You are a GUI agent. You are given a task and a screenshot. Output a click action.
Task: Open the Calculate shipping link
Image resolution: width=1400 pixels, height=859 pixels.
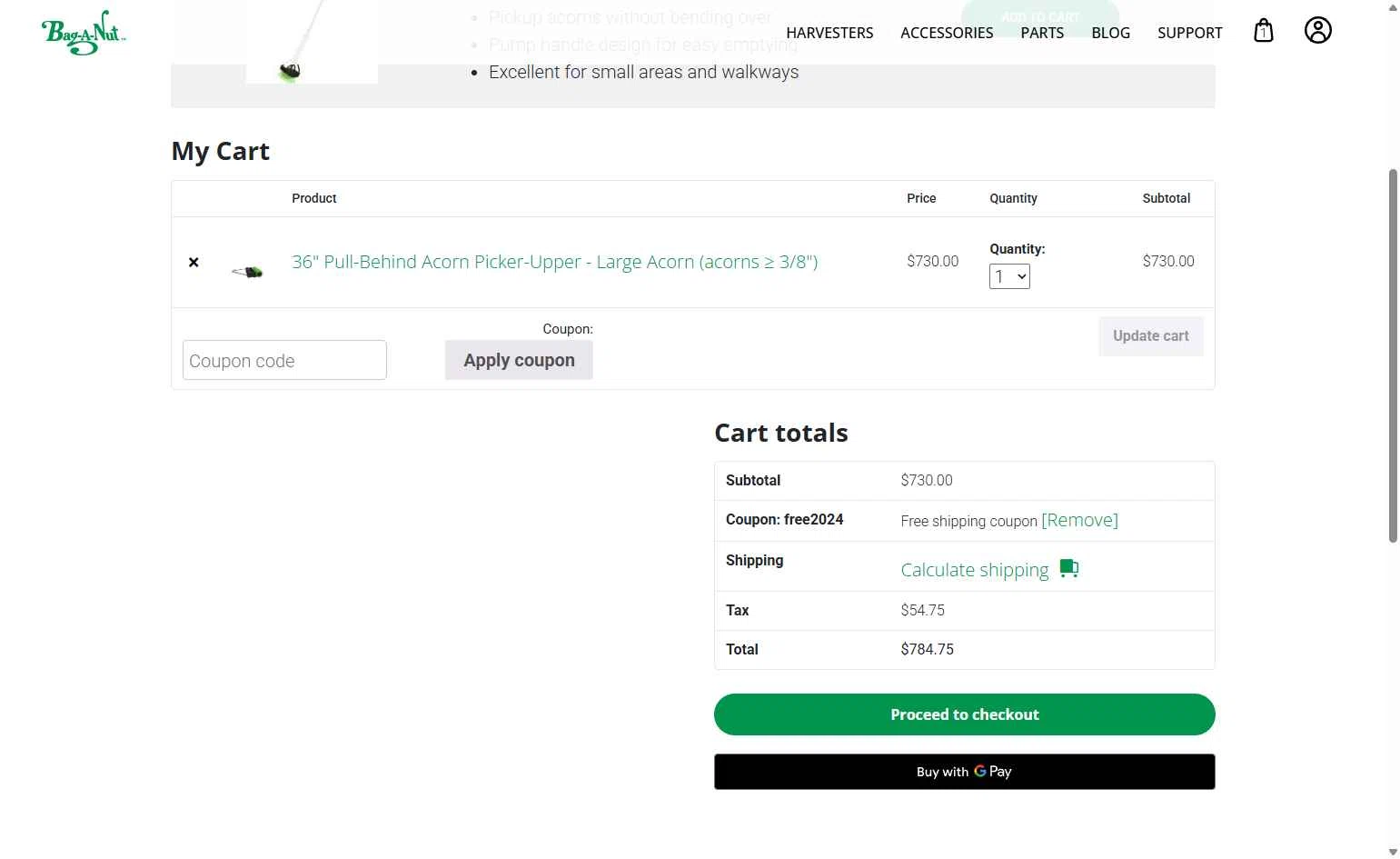coord(975,570)
